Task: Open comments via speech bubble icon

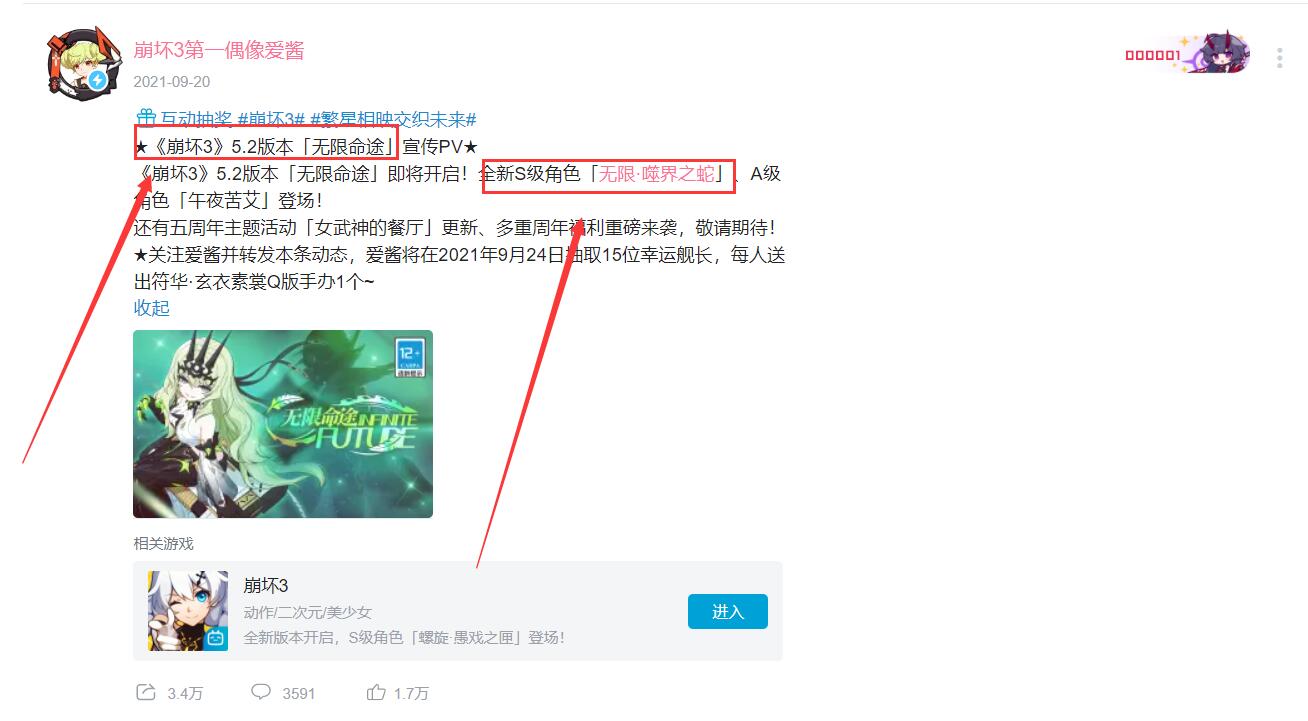Action: coord(261,692)
